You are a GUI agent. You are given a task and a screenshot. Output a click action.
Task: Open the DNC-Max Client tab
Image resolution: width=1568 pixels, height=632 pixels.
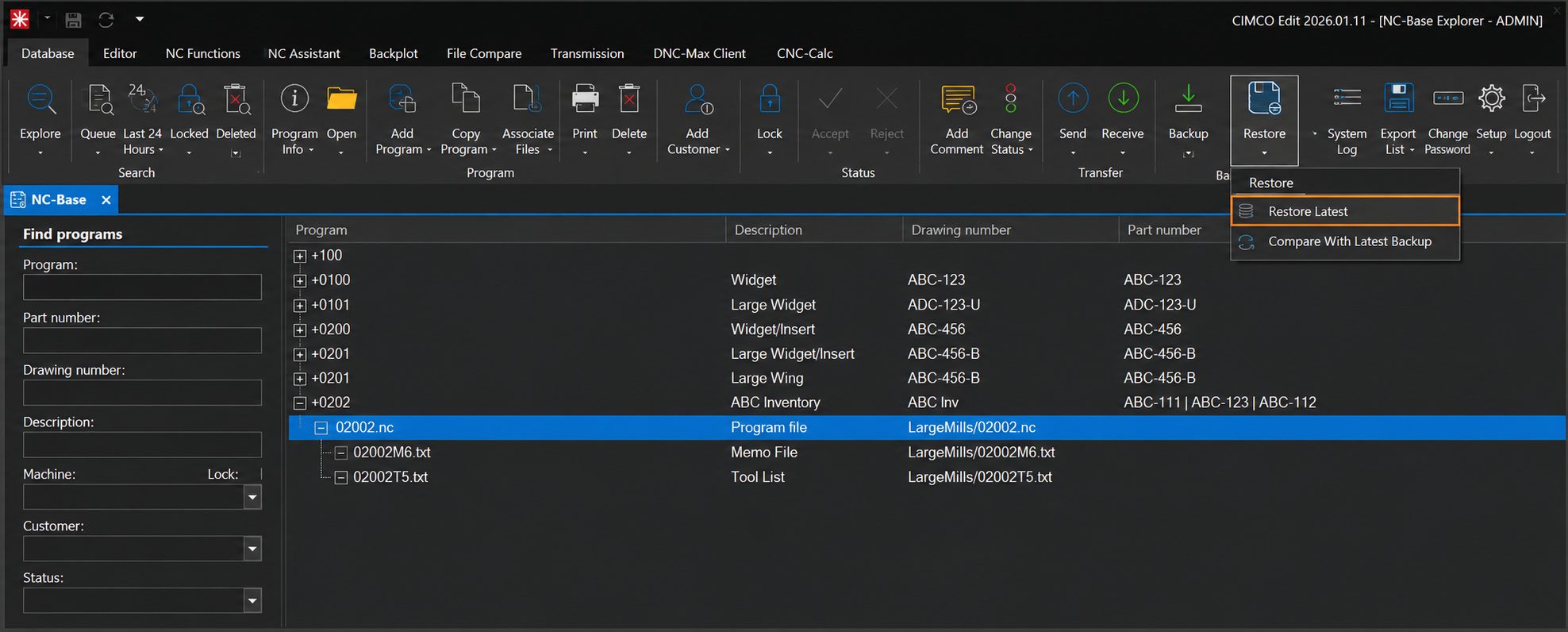pos(699,53)
